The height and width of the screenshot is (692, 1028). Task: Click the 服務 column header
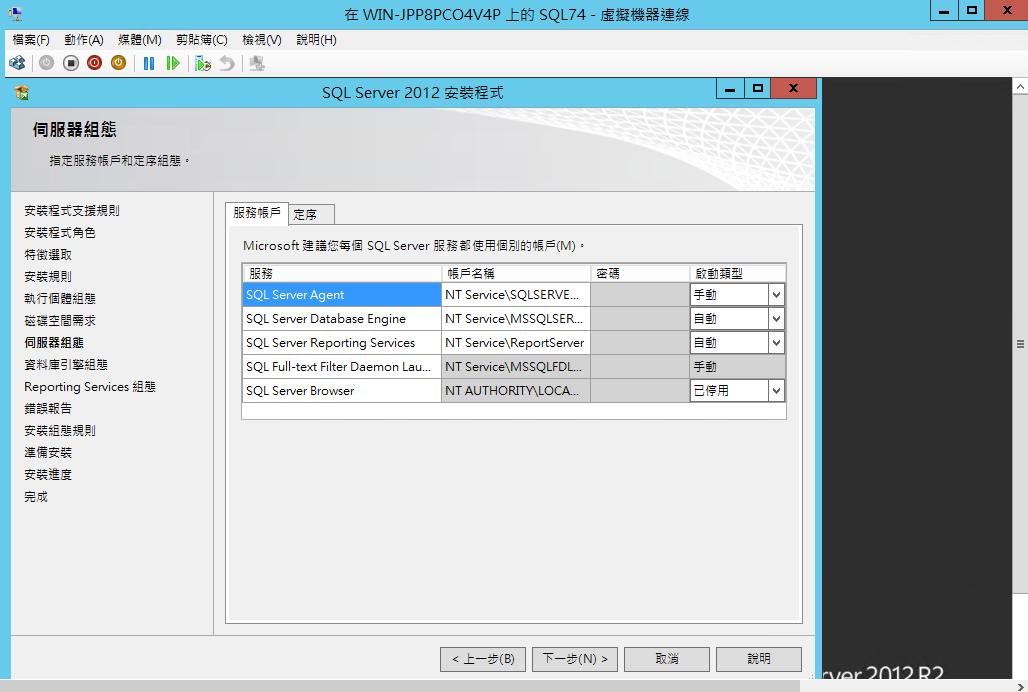342,273
